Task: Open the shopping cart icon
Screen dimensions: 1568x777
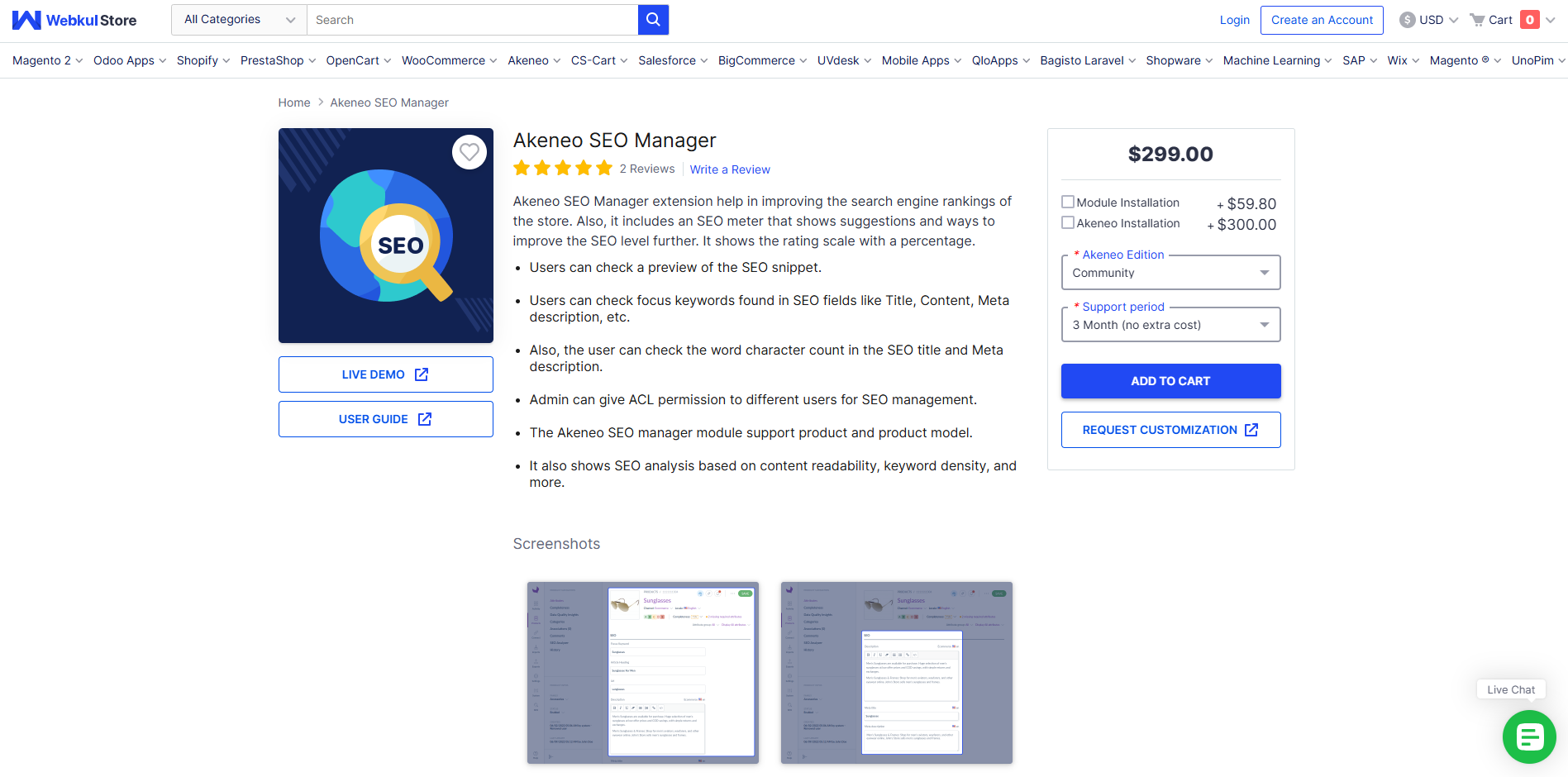Action: pyautogui.click(x=1477, y=20)
